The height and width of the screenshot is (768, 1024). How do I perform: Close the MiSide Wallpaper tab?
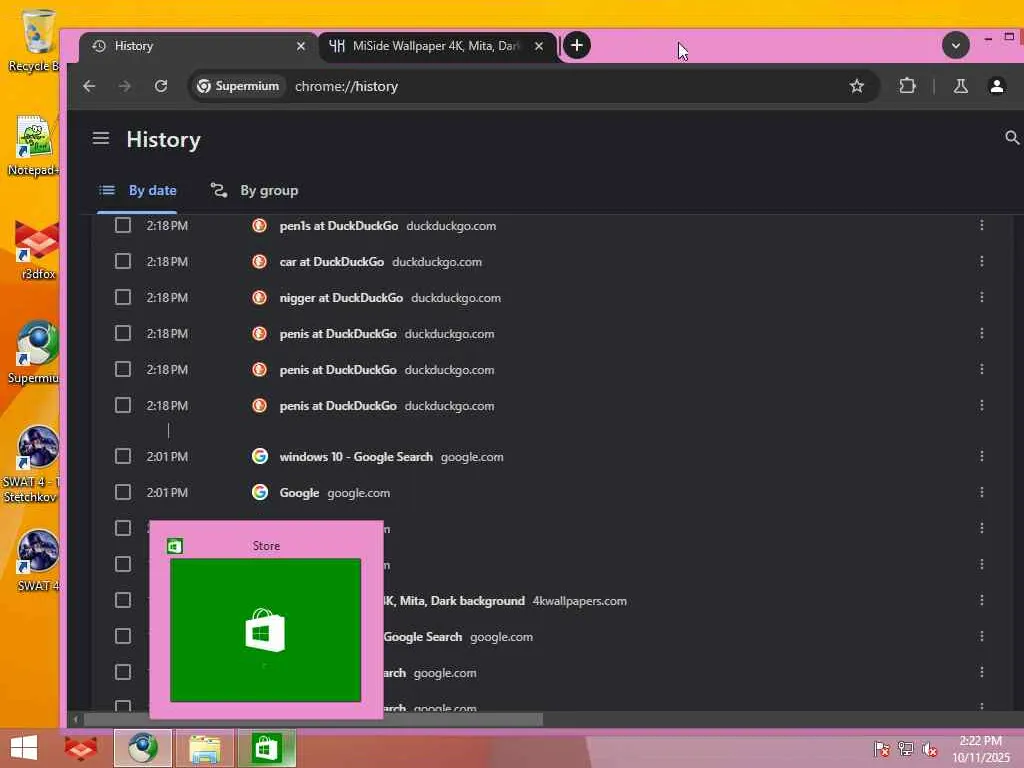pyautogui.click(x=539, y=46)
